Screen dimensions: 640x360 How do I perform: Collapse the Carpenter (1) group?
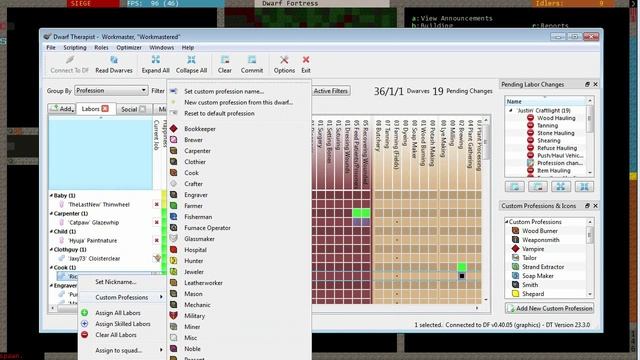tap(51, 213)
